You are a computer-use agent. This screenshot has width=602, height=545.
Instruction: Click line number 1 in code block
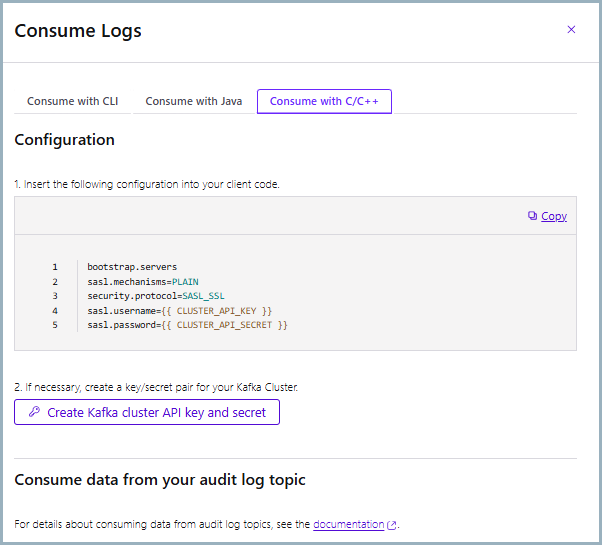(55, 267)
